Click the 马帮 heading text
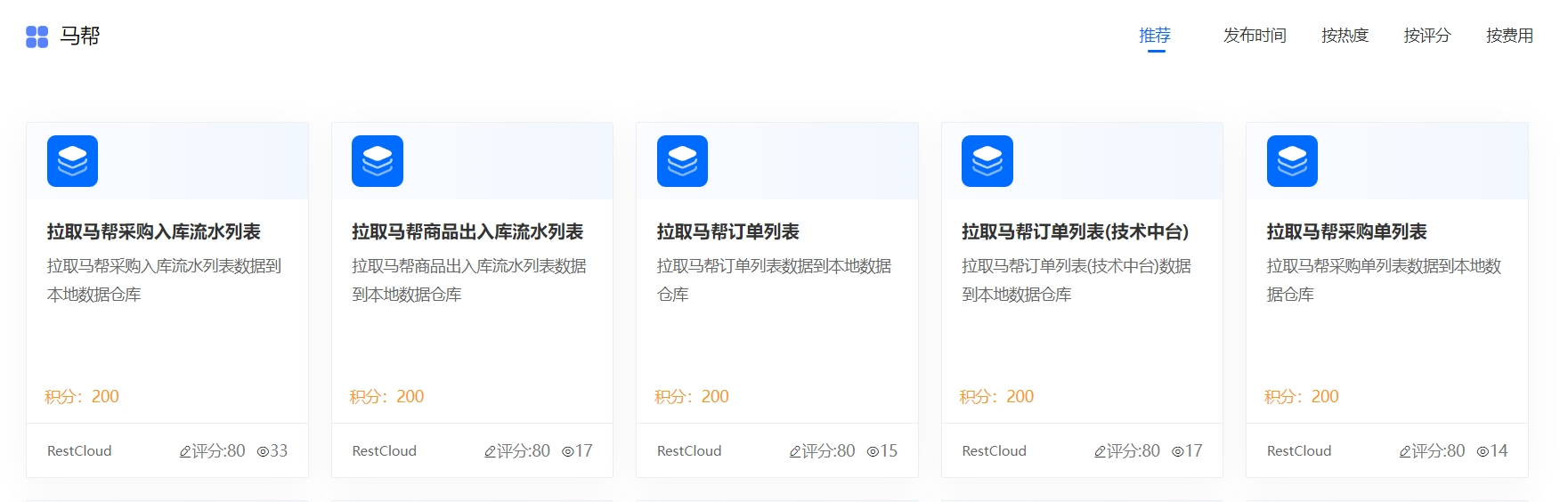Image resolution: width=1568 pixels, height=502 pixels. (80, 36)
